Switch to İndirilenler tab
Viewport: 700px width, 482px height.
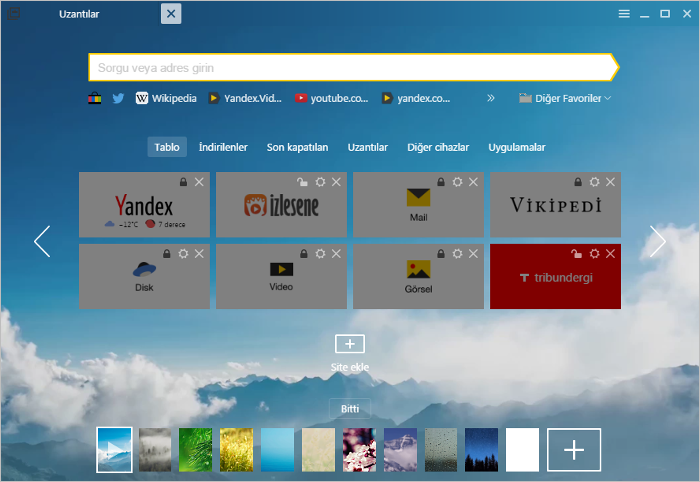tap(223, 147)
